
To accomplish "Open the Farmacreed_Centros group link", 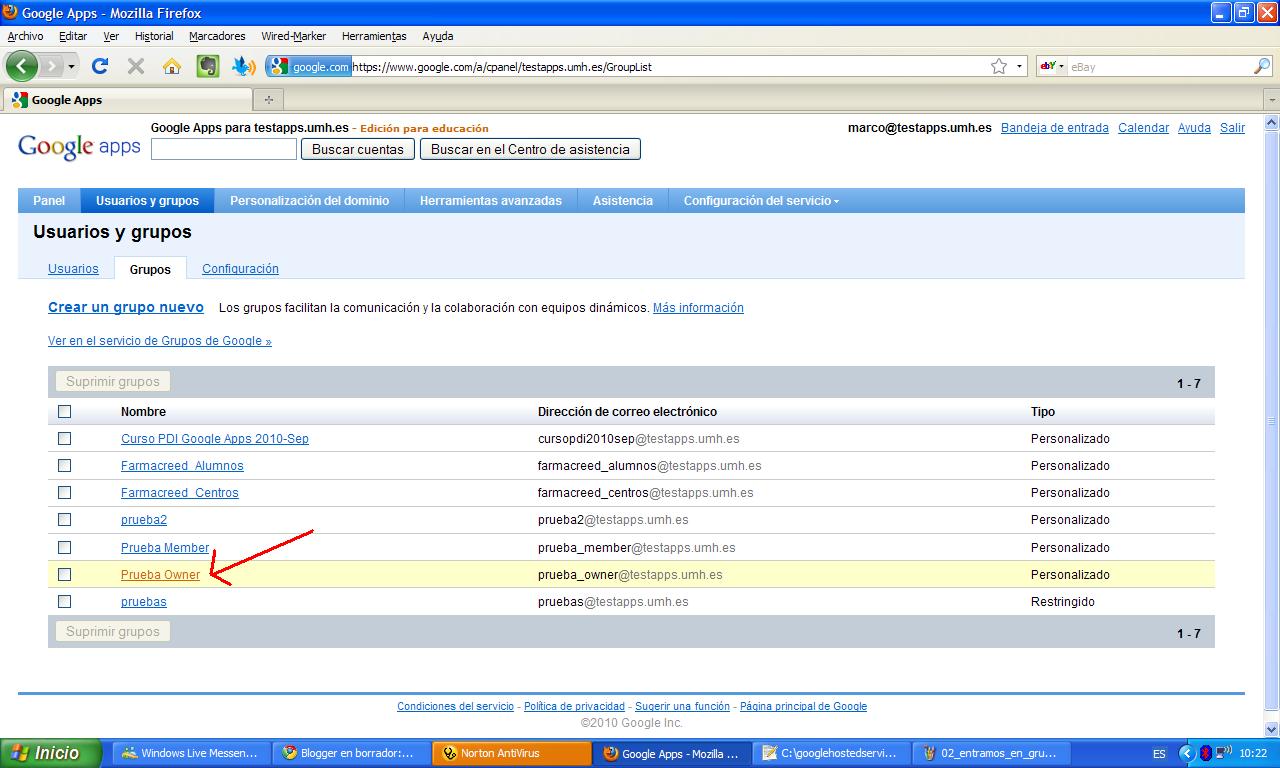I will (180, 493).
